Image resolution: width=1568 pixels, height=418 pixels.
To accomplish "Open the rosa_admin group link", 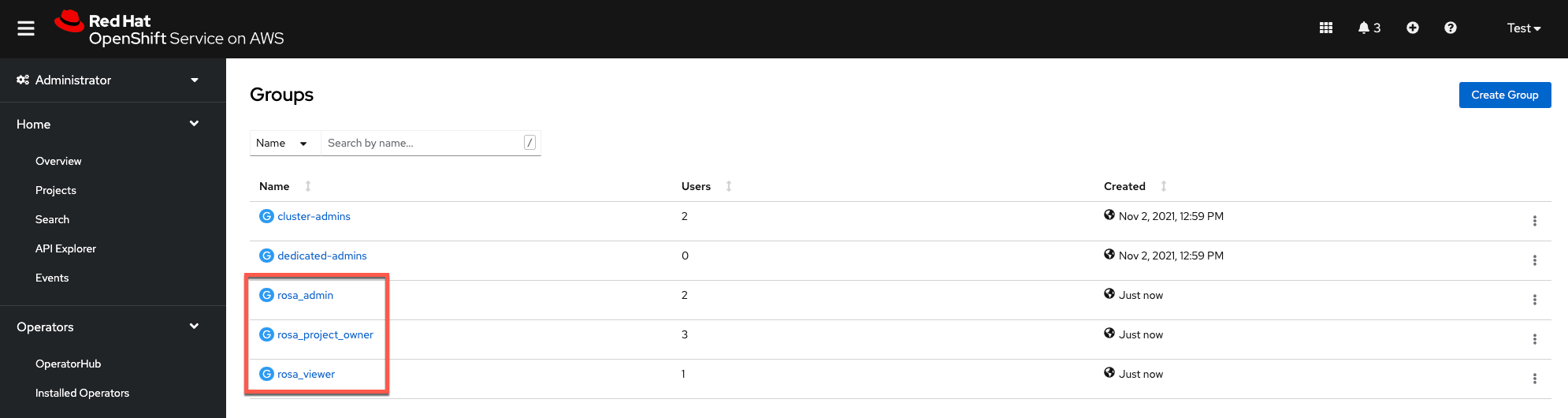I will [305, 295].
